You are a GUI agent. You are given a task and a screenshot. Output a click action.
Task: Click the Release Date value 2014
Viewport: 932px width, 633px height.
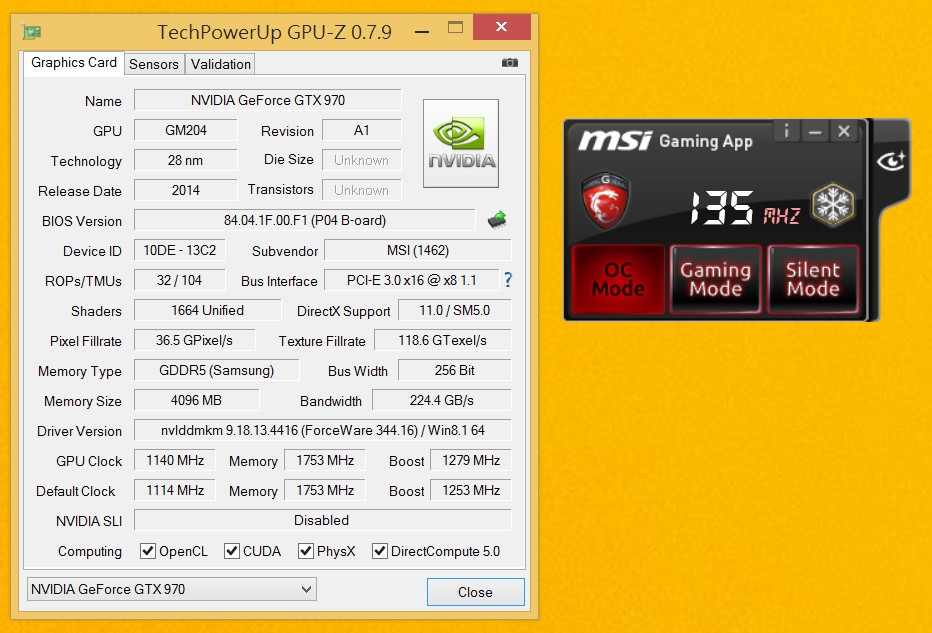coord(185,190)
